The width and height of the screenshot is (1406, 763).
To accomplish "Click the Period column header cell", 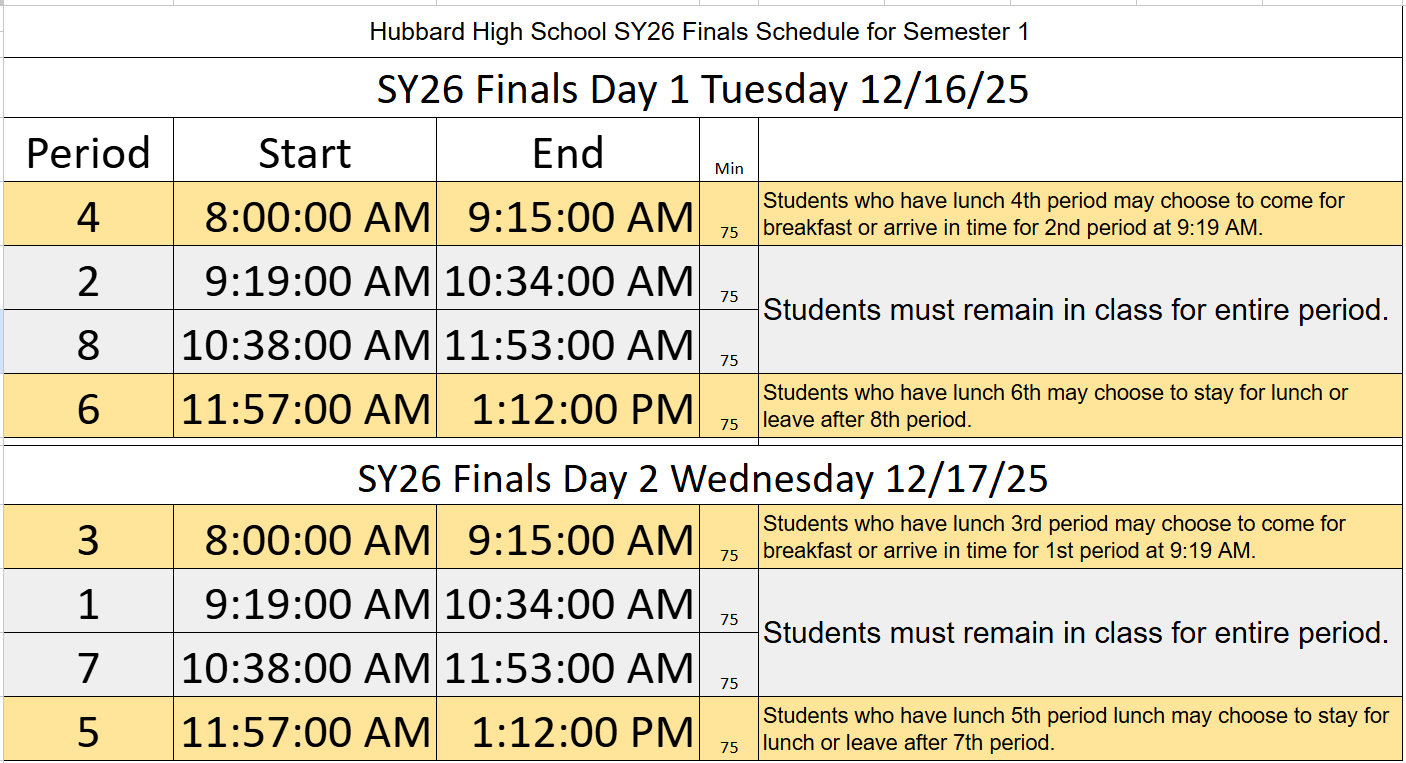I will point(88,153).
